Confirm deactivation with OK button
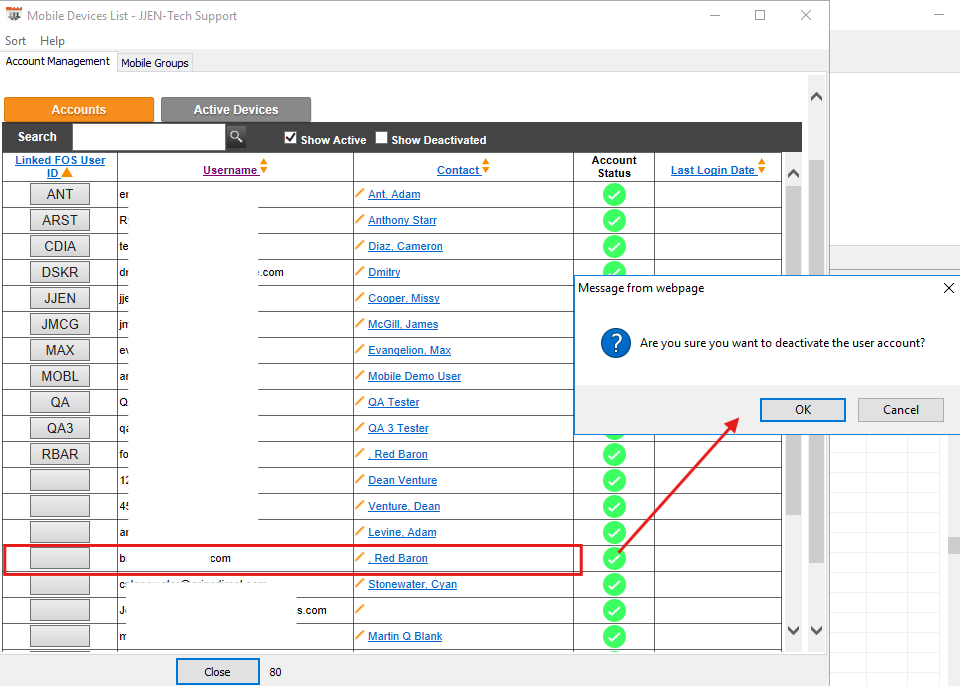 803,410
